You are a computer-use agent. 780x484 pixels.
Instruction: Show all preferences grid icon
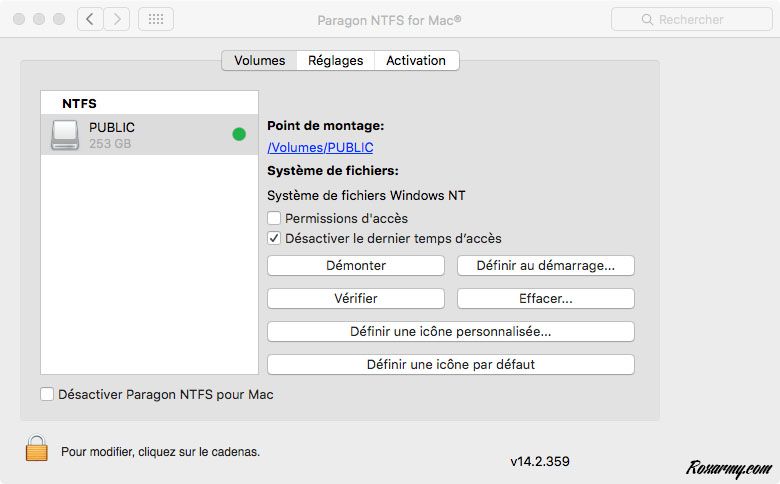155,19
